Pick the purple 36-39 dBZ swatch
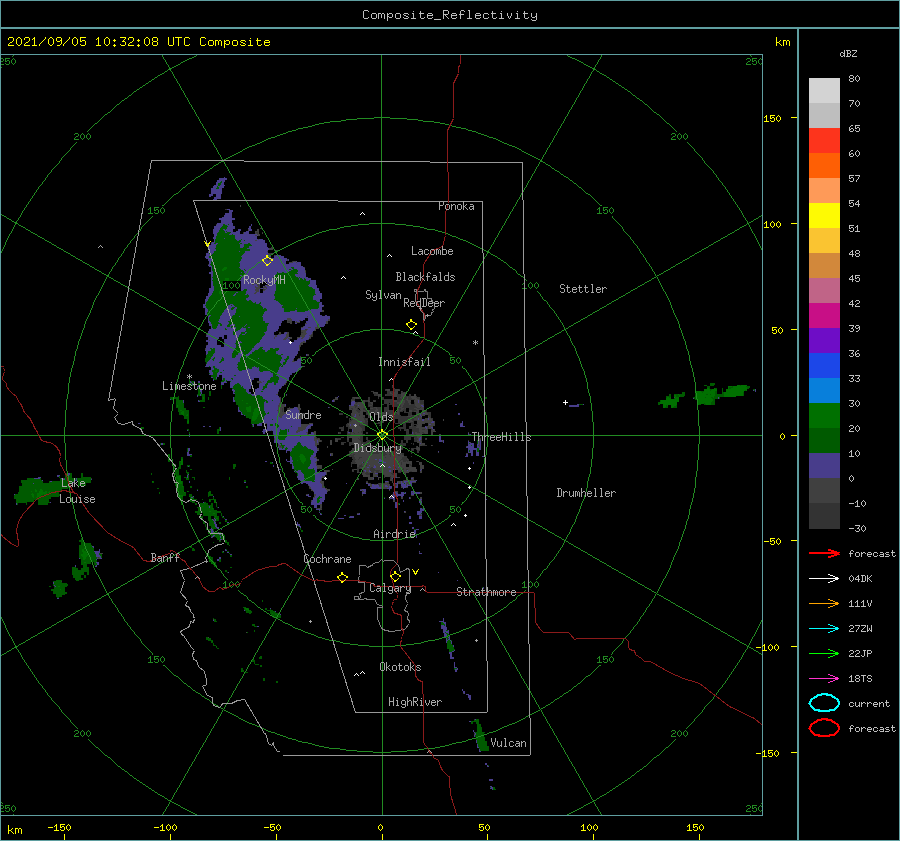 (x=824, y=341)
